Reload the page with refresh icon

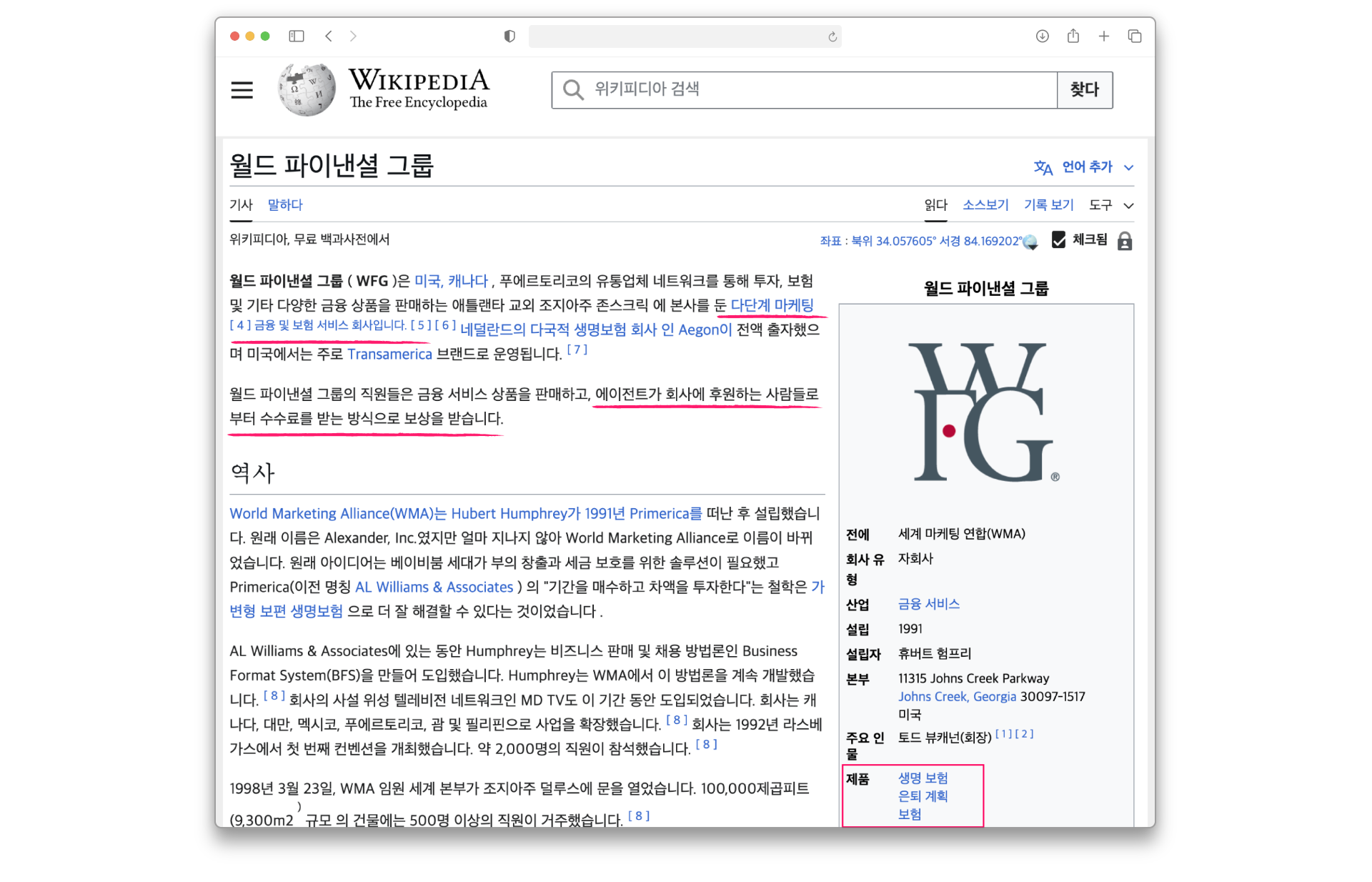(832, 36)
